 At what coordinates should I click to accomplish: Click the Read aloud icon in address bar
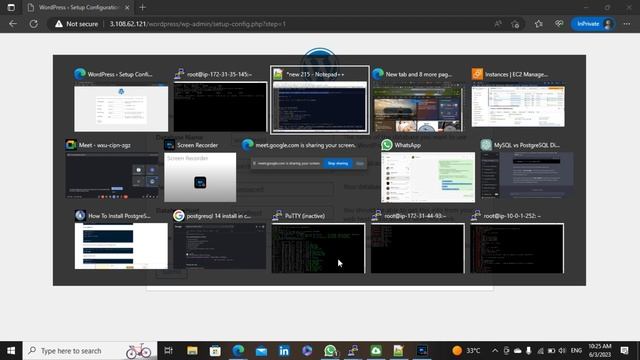498,24
